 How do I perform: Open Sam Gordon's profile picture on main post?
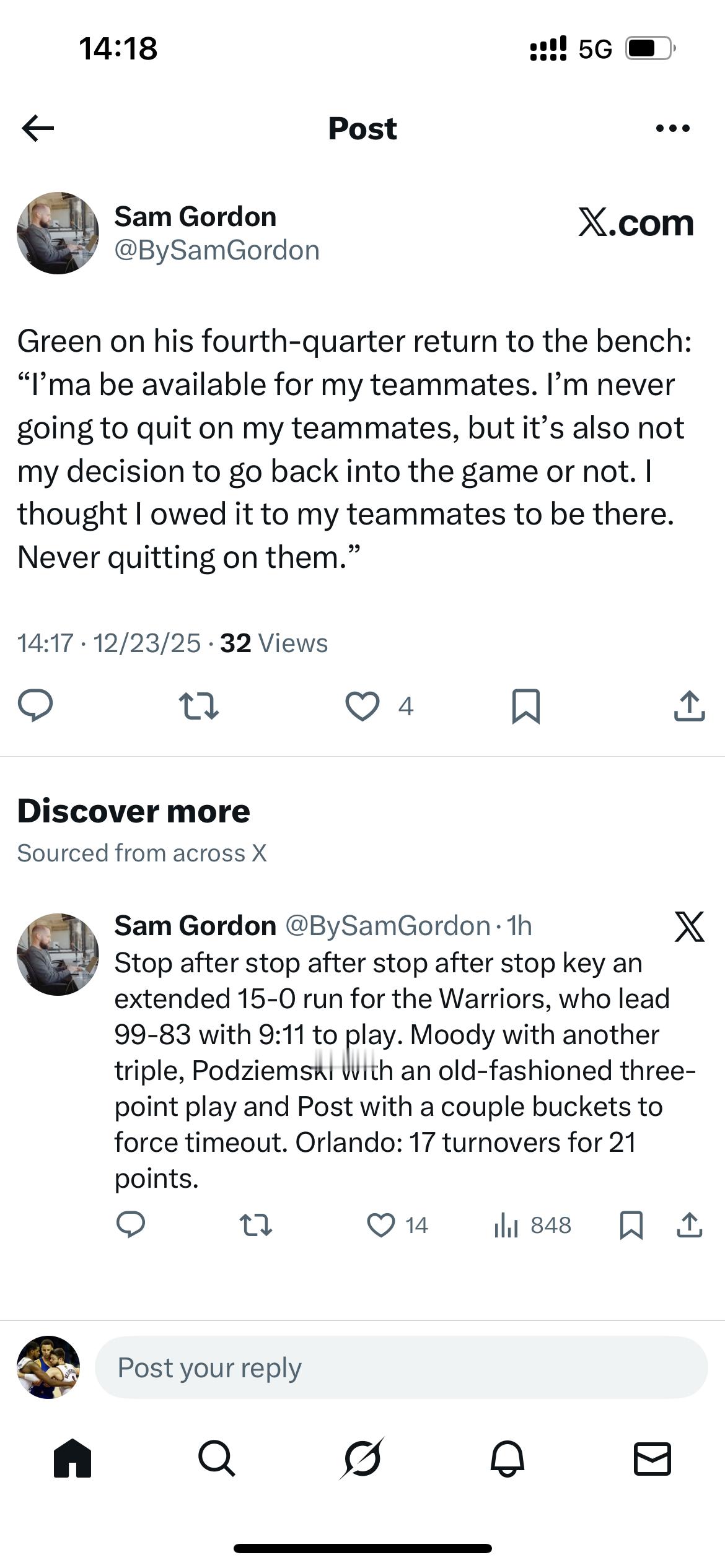58,233
